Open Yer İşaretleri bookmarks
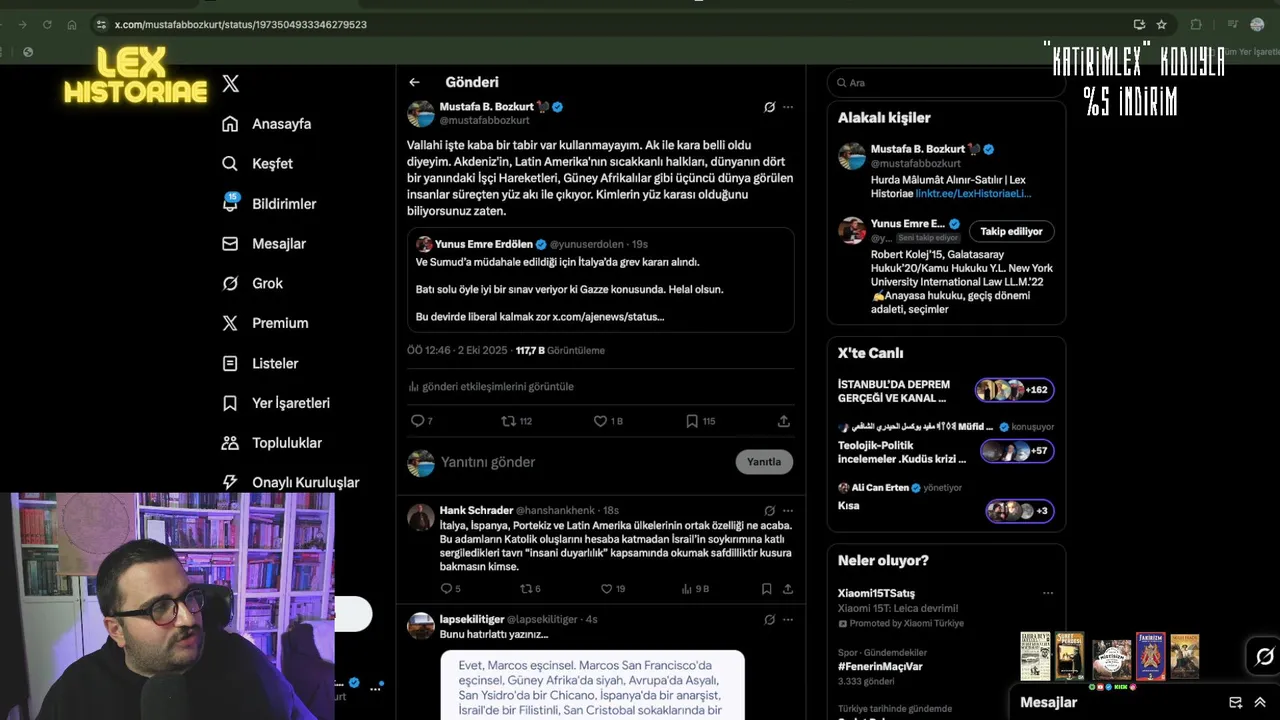Screen dimensions: 1280x720 (276, 403)
